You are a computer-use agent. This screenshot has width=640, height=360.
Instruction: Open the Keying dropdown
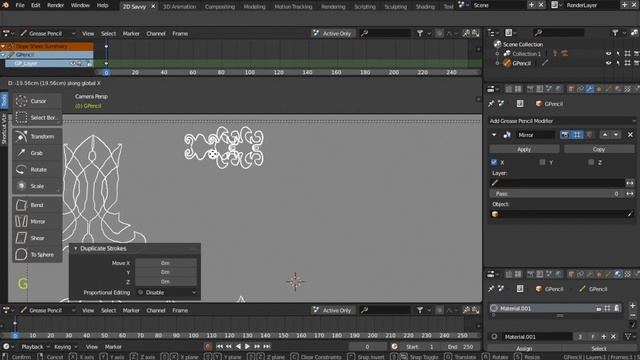click(x=65, y=347)
